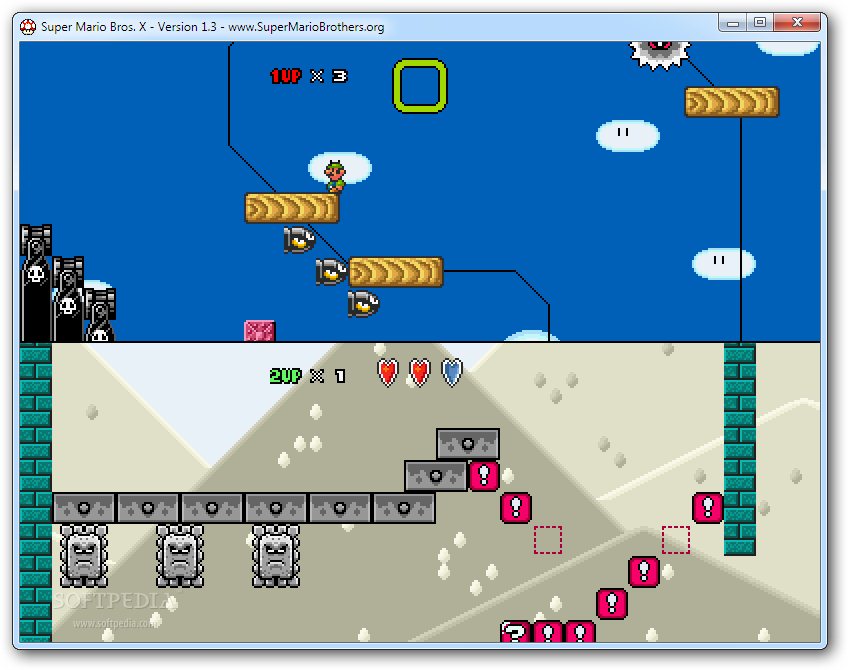Click the spiky grinder saw at top
Screen dimensions: 848x670
click(x=659, y=55)
